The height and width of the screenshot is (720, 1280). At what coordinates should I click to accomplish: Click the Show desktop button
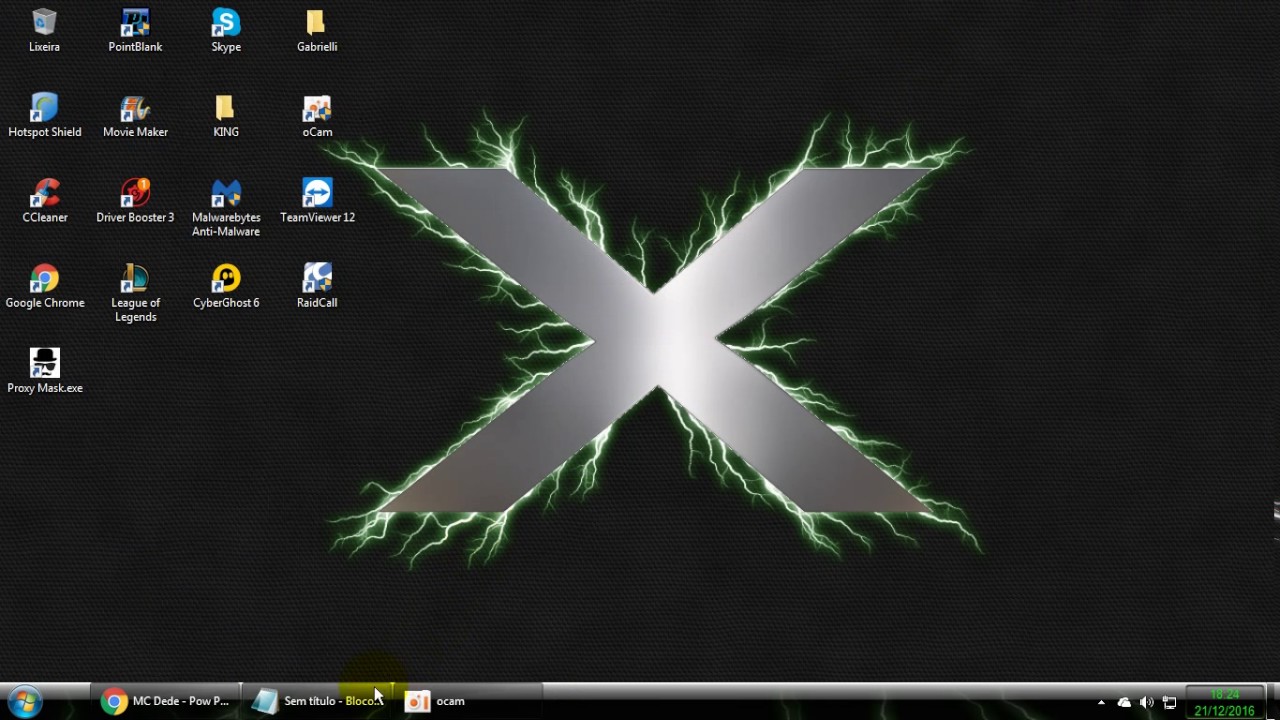tap(1272, 702)
